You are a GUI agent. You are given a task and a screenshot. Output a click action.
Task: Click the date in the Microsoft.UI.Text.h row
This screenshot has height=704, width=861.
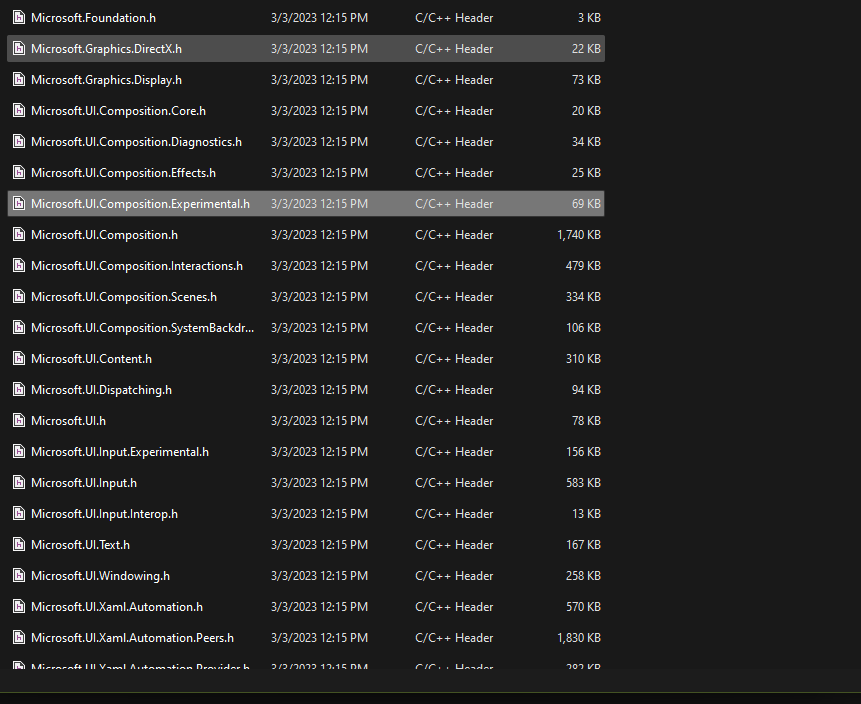[x=320, y=545]
